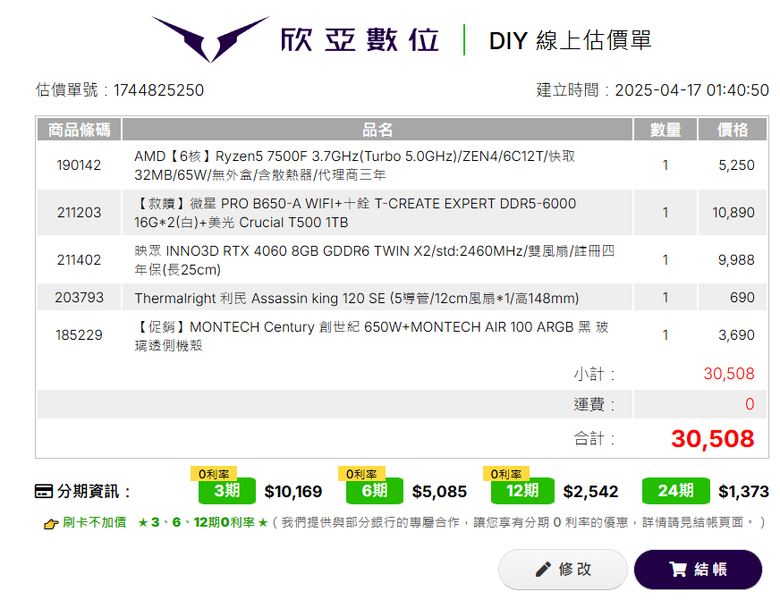Select the 6期 installment badge
780x600 pixels.
[x=375, y=491]
